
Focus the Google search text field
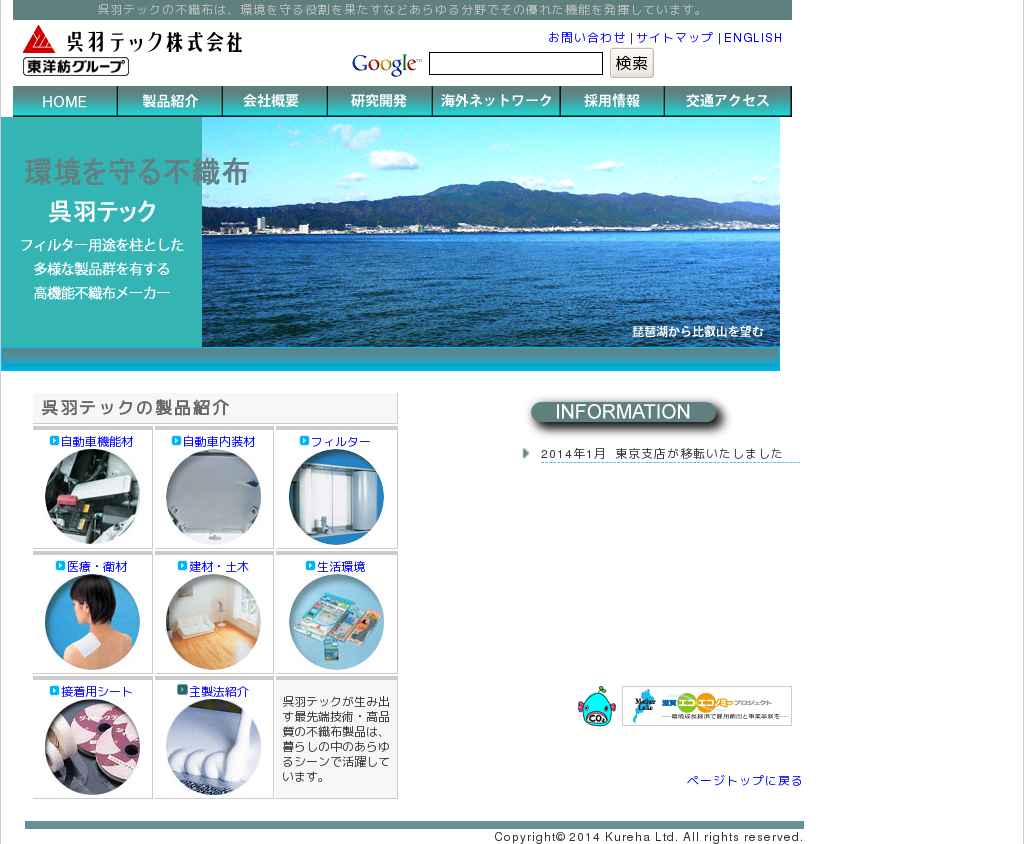[x=515, y=64]
